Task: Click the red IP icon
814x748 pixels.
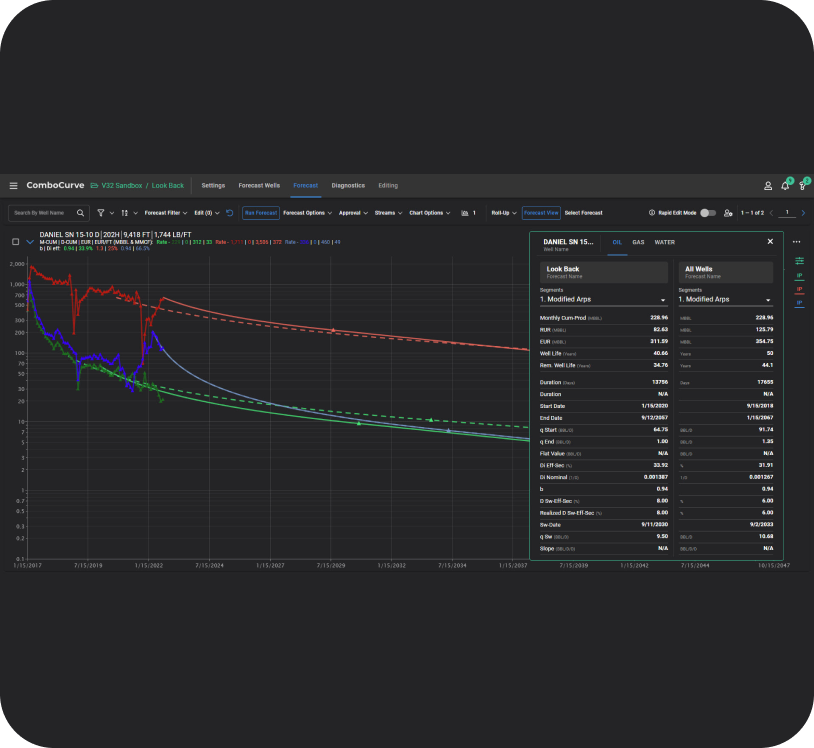Action: pyautogui.click(x=799, y=289)
